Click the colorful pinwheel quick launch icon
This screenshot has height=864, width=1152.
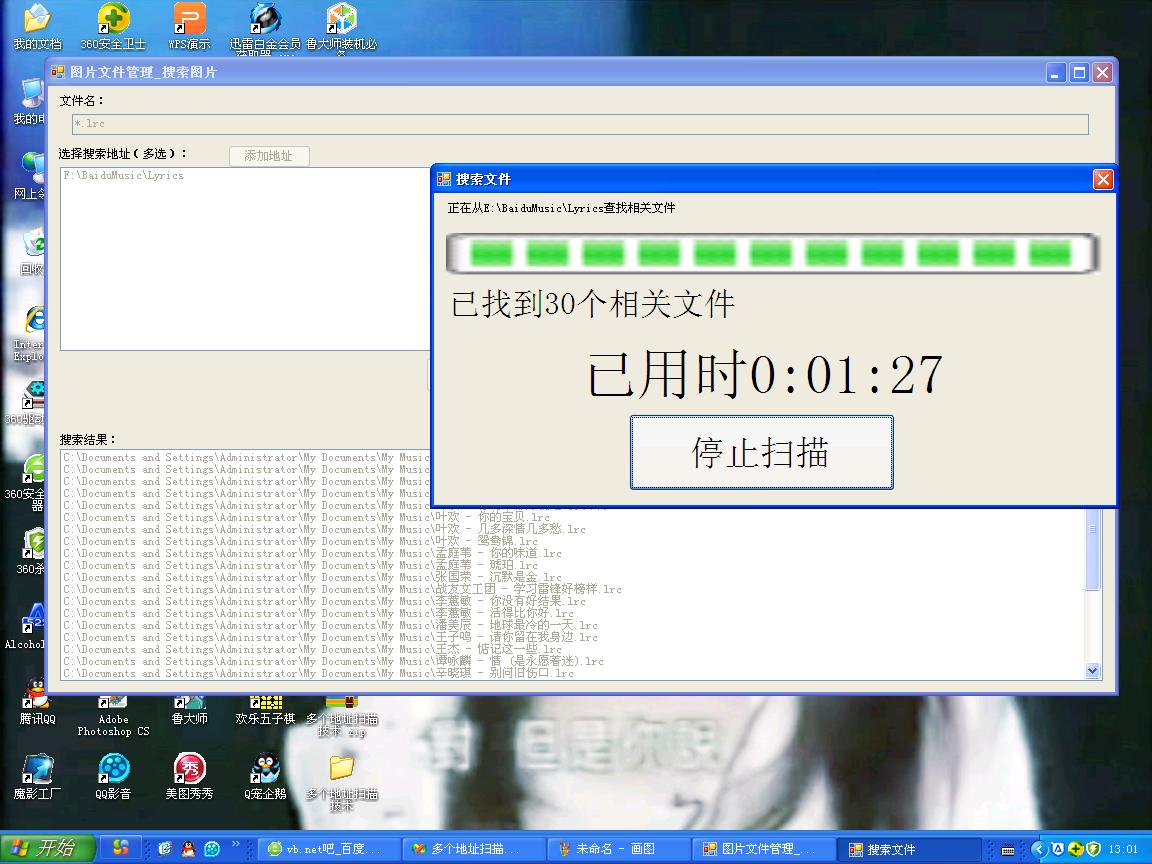point(120,848)
